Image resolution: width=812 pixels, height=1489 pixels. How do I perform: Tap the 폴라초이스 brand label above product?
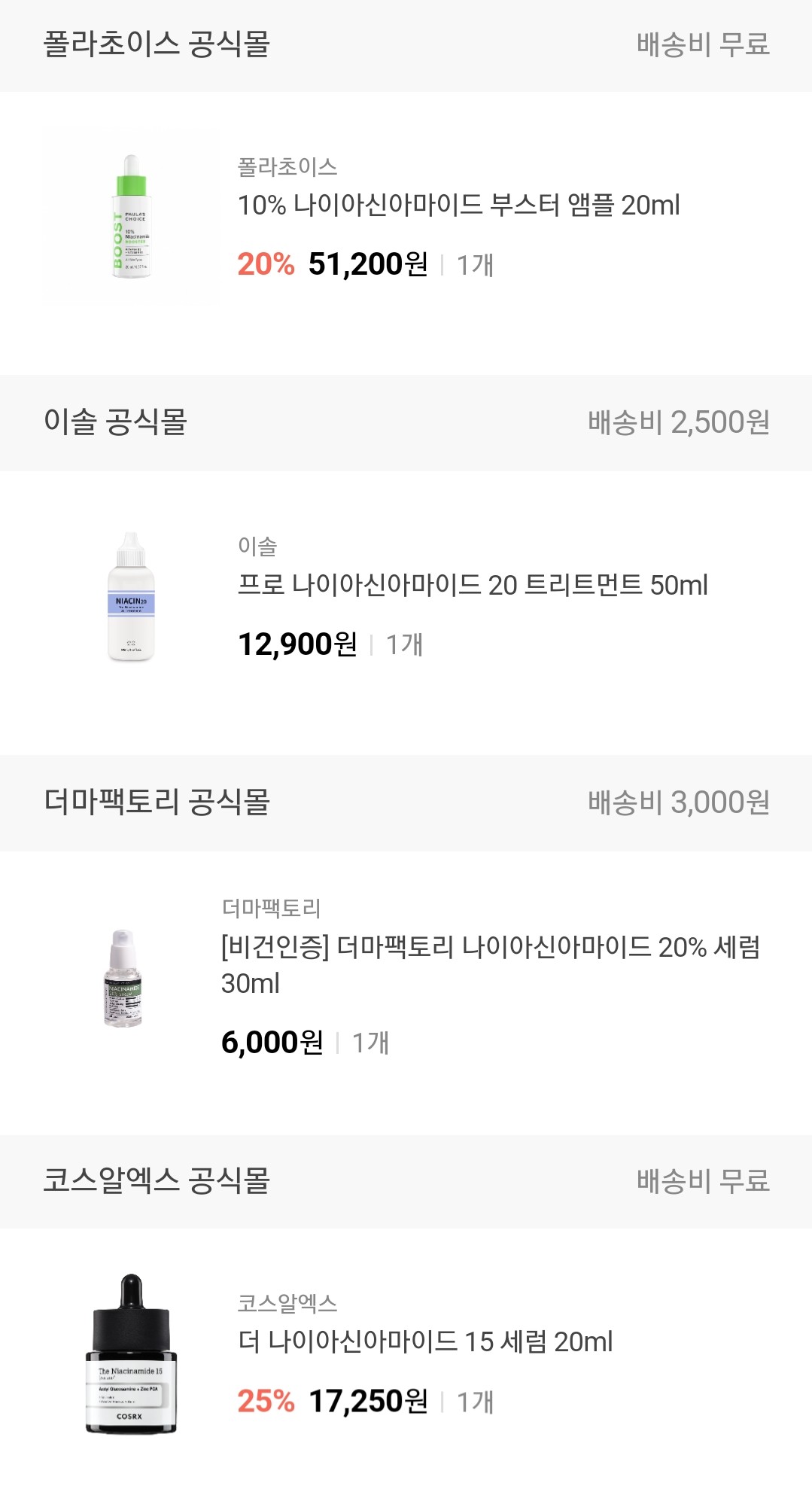[287, 166]
